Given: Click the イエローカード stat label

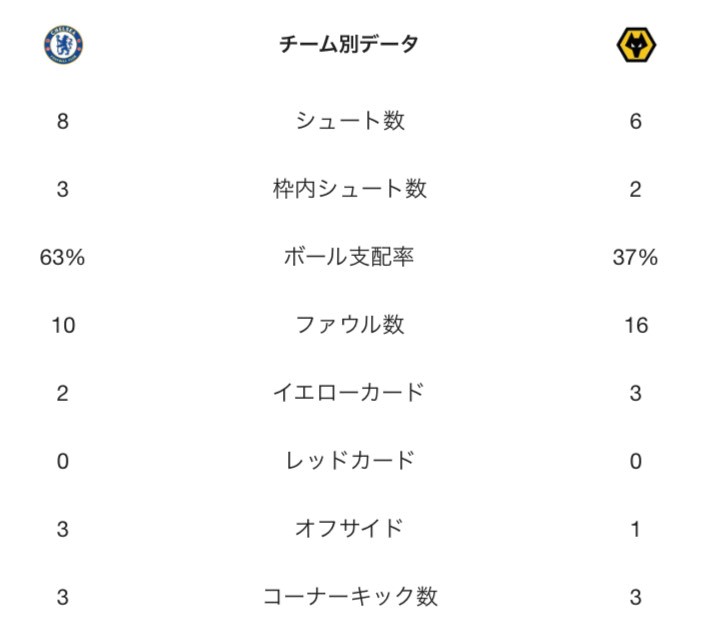Looking at the screenshot, I should tap(349, 393).
